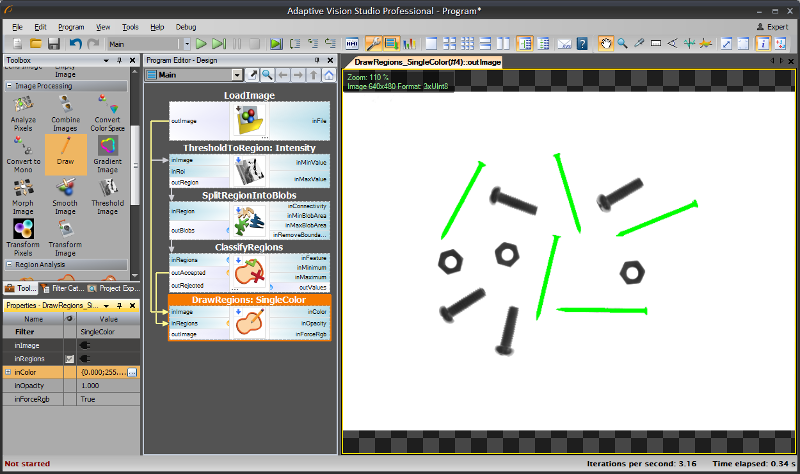Open the Main program dropdown in Program Editor
The image size is (800, 474).
pos(236,75)
